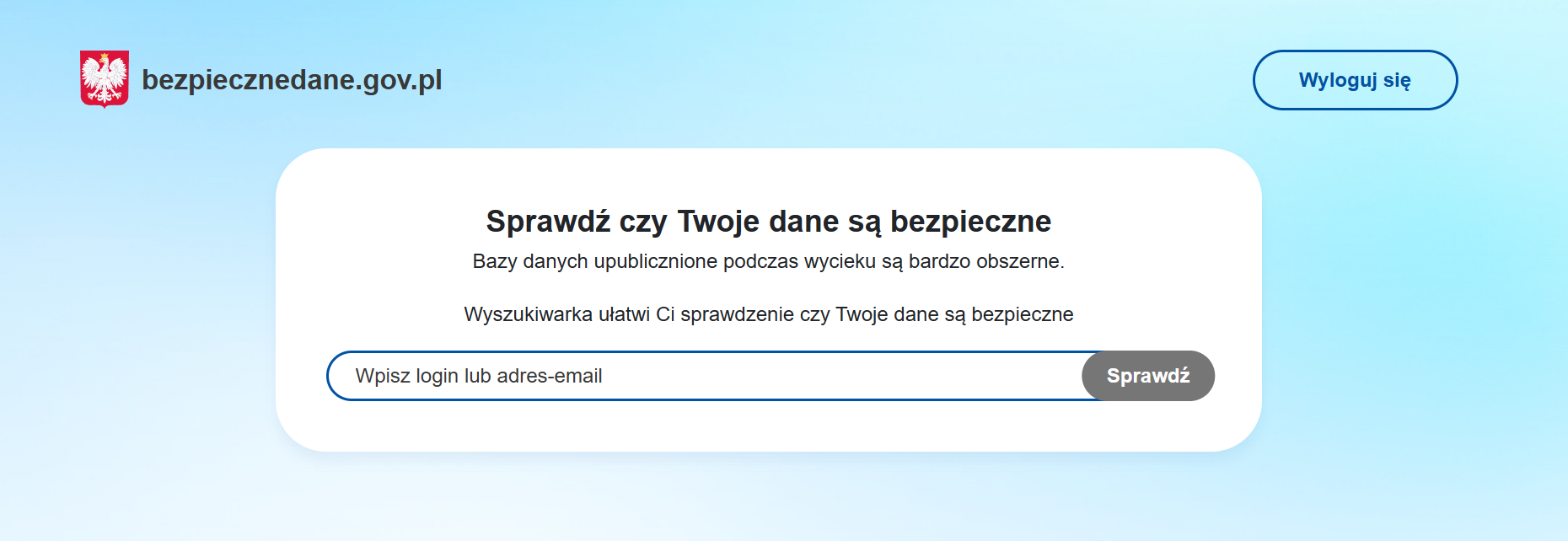Click the word Wyszukiwarka in the description
This screenshot has height=541, width=1568.
(528, 314)
